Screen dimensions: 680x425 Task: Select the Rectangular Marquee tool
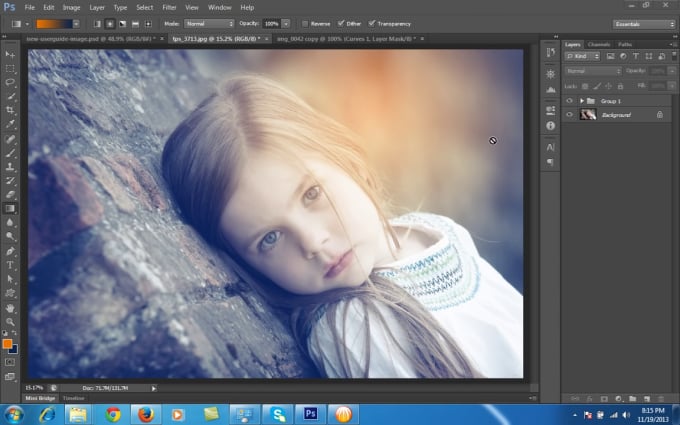point(10,69)
